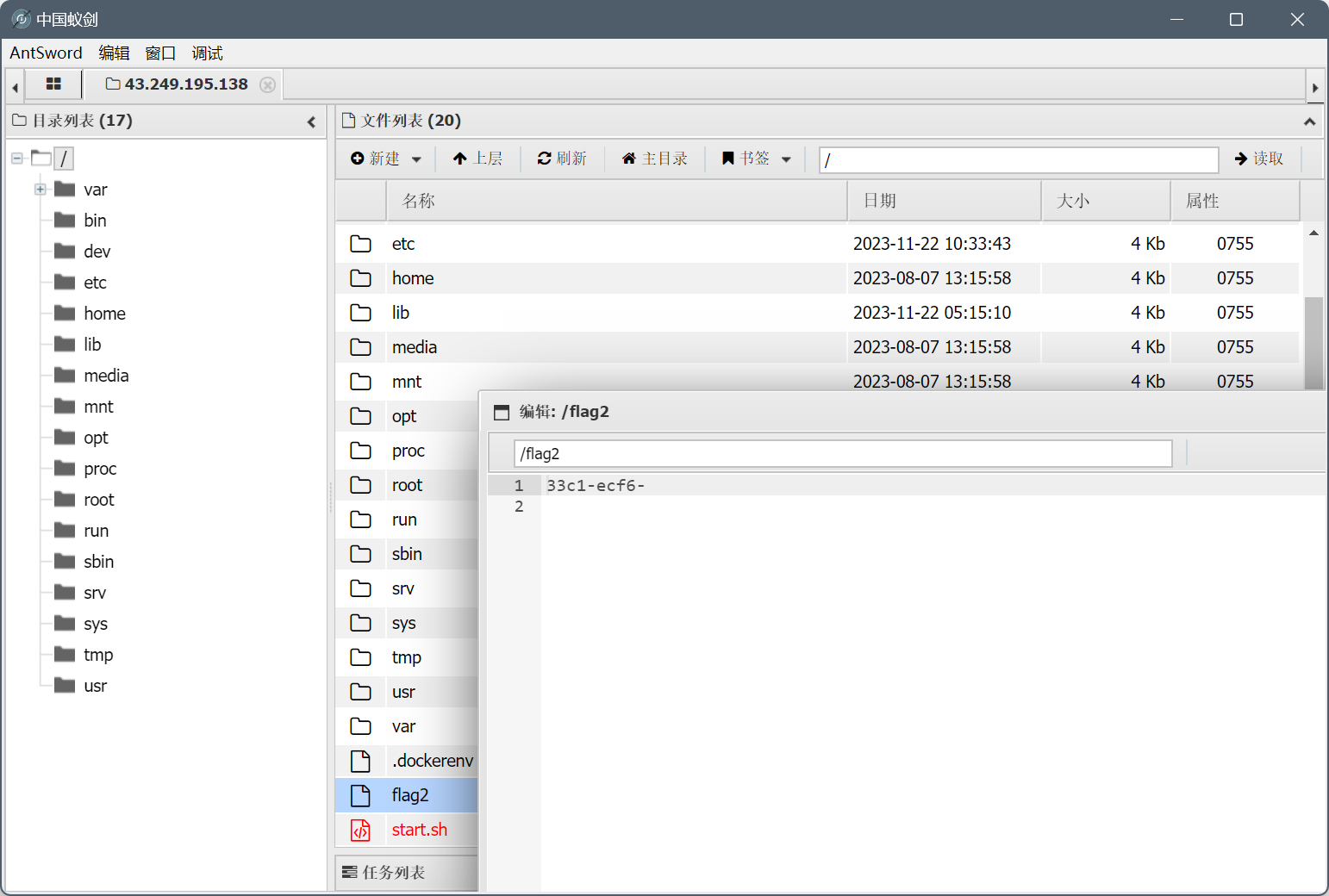
Task: Open the home grid view icon tab
Action: (x=53, y=84)
